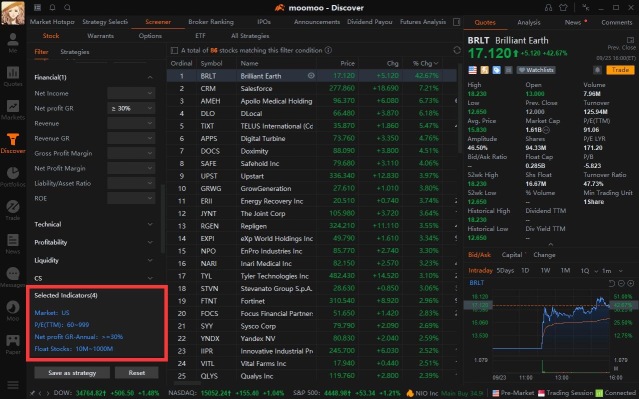
Task: Expand the Liquidity section
Action: coord(150,260)
